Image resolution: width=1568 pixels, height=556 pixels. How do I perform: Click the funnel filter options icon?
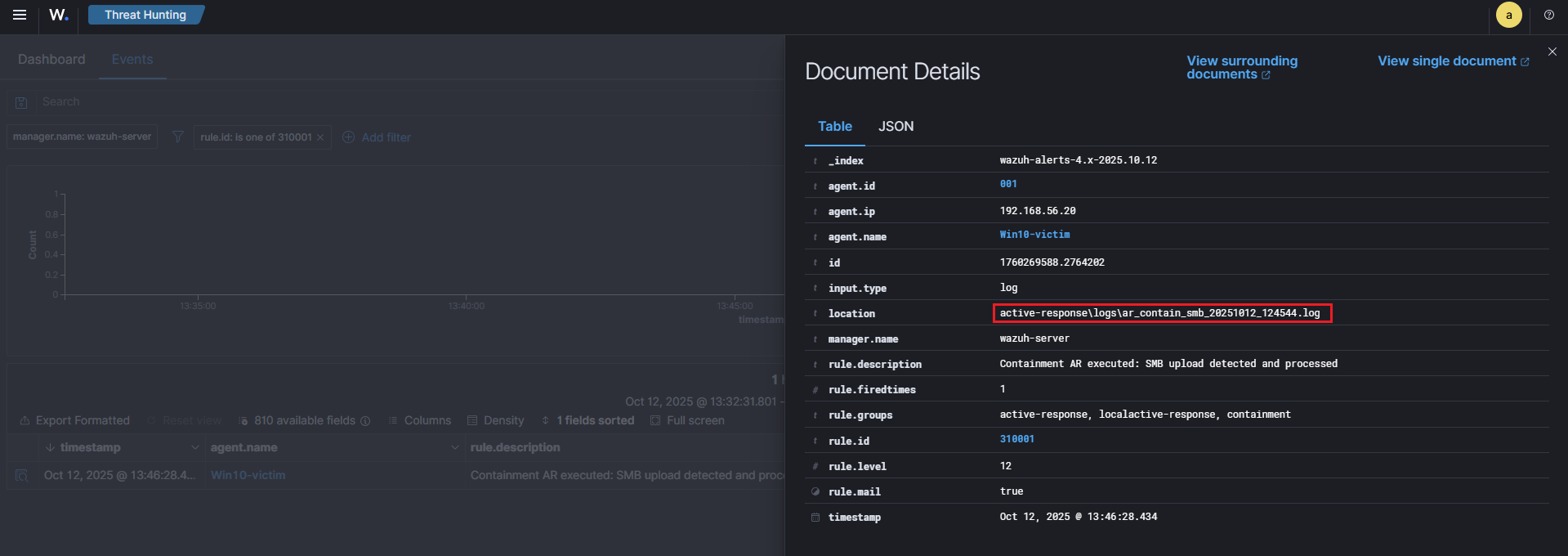177,137
